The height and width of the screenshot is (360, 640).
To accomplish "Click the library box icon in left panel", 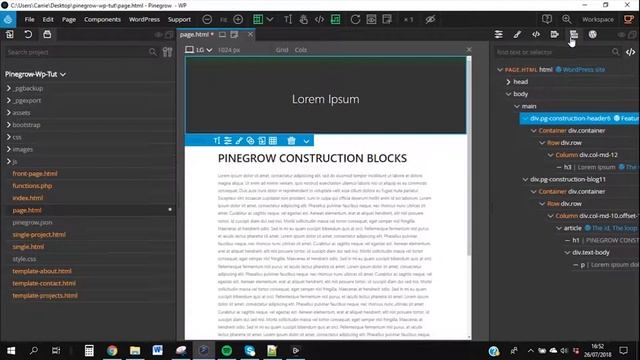I will click(x=47, y=34).
